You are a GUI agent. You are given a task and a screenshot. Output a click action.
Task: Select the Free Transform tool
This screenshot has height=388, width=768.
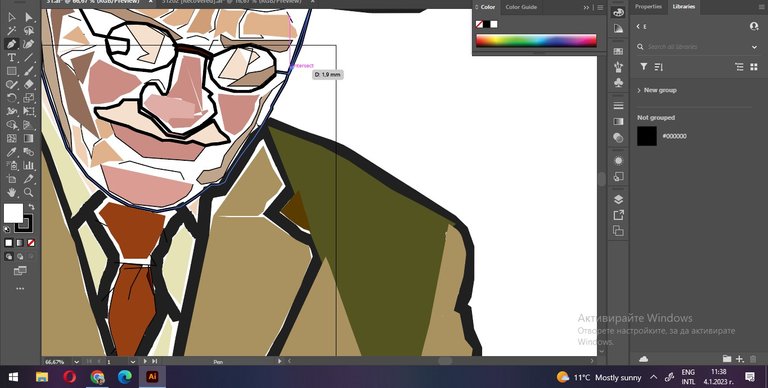pyautogui.click(x=29, y=112)
